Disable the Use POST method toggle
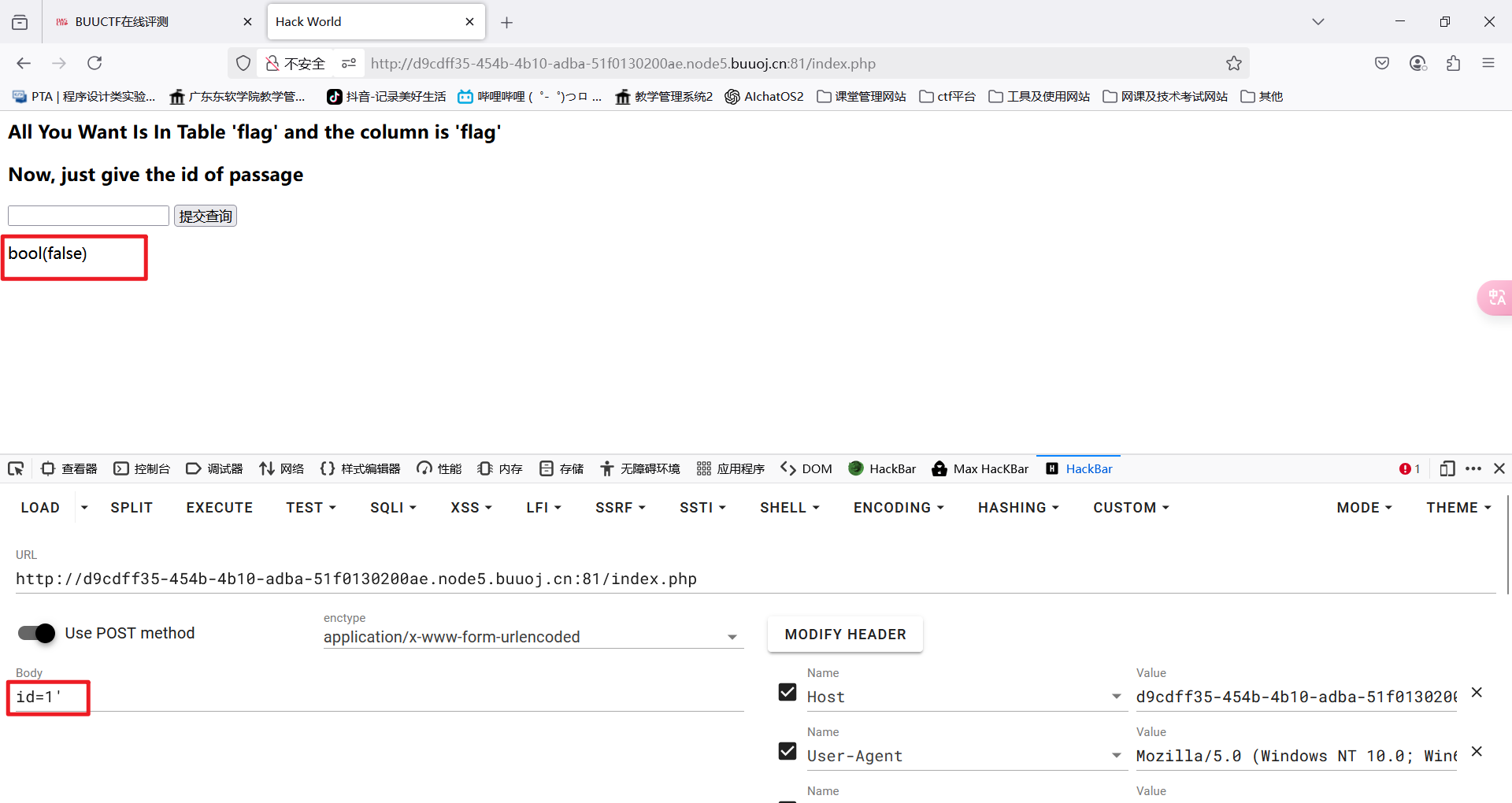The height and width of the screenshot is (803, 1512). point(35,633)
